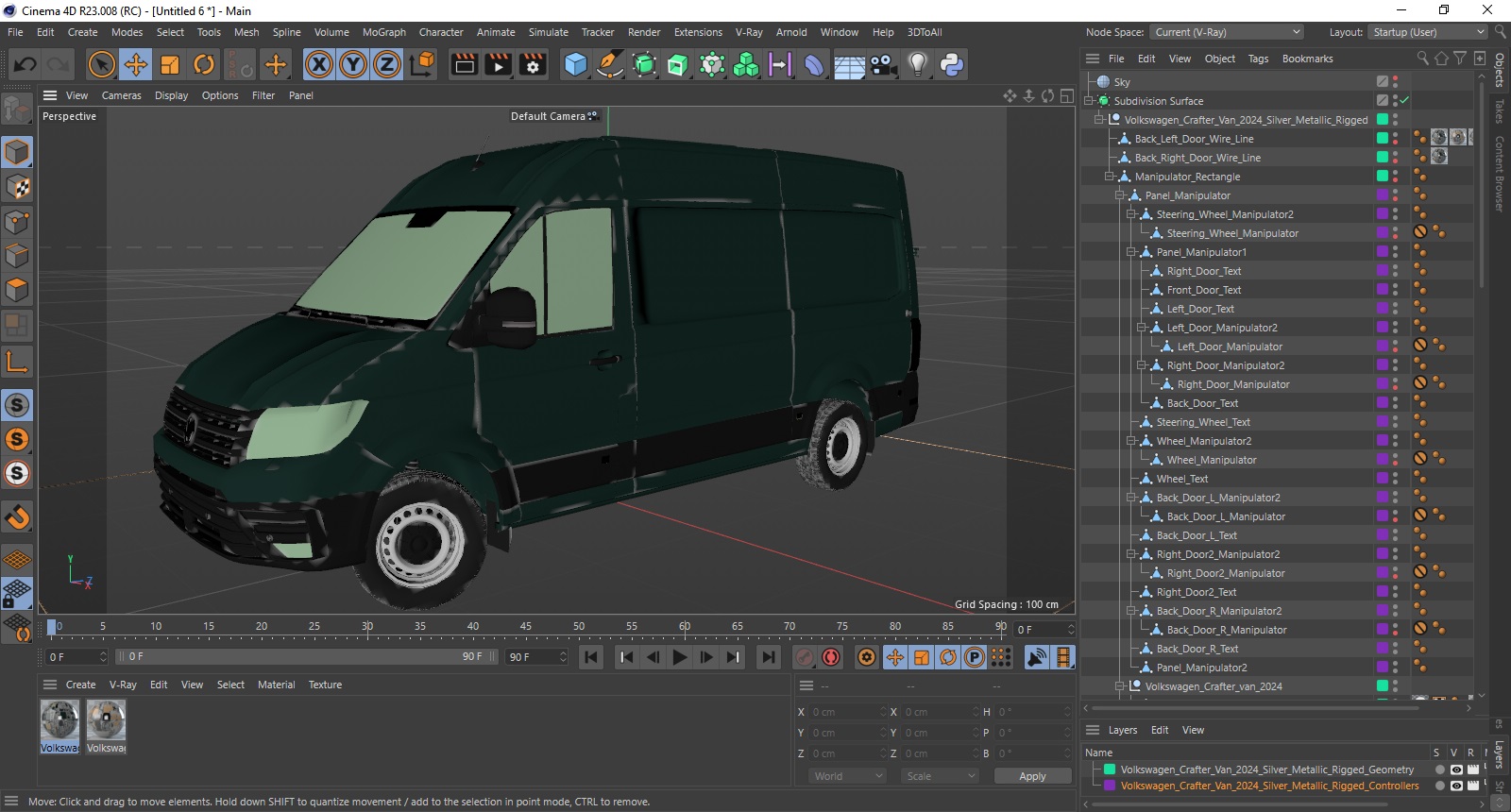This screenshot has height=812, width=1511.
Task: Collapse Wheel_Manipulator2 tree node
Action: tap(1131, 441)
